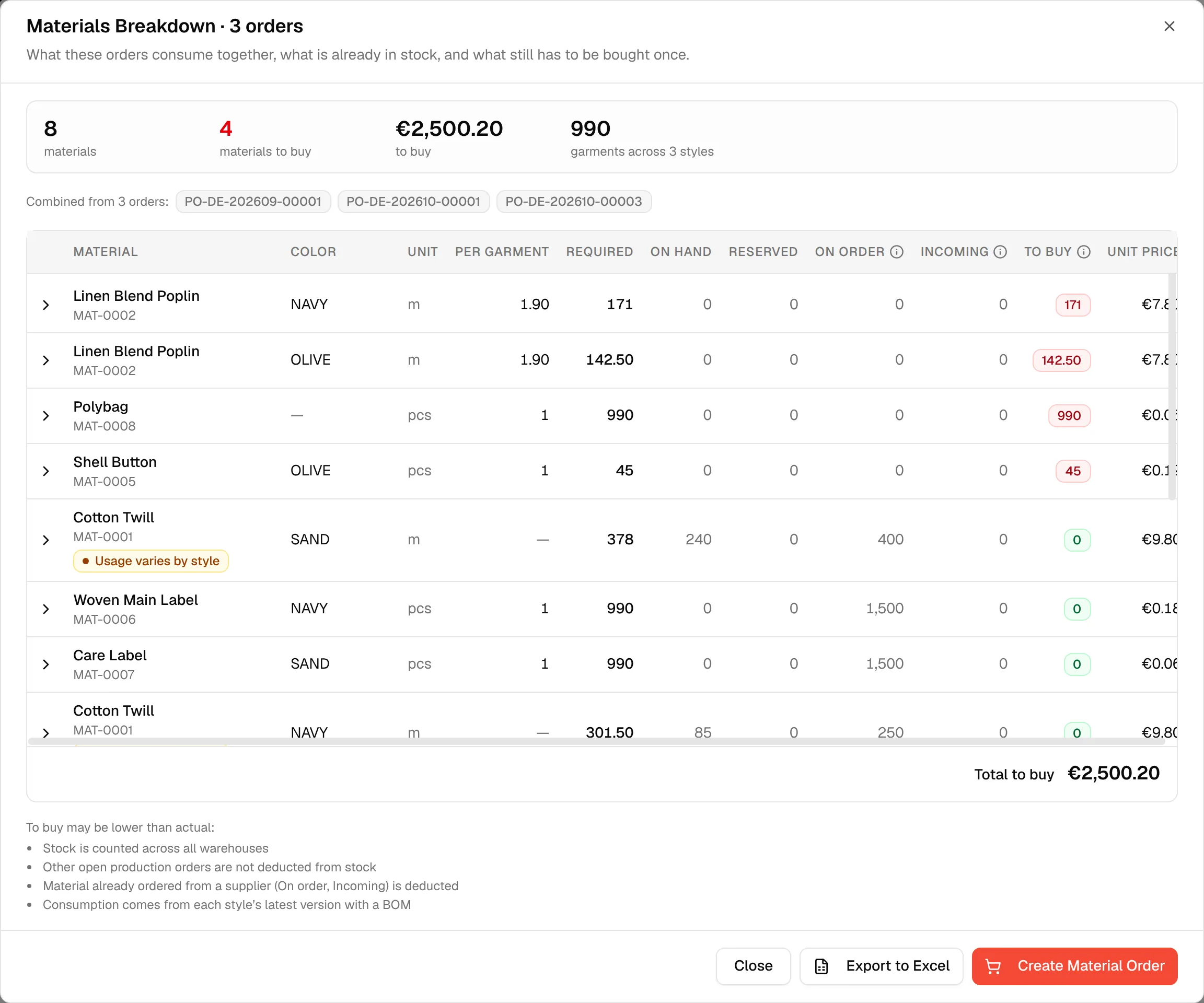1204x1003 pixels.
Task: Click the red 45 to-buy badge
Action: (x=1073, y=471)
